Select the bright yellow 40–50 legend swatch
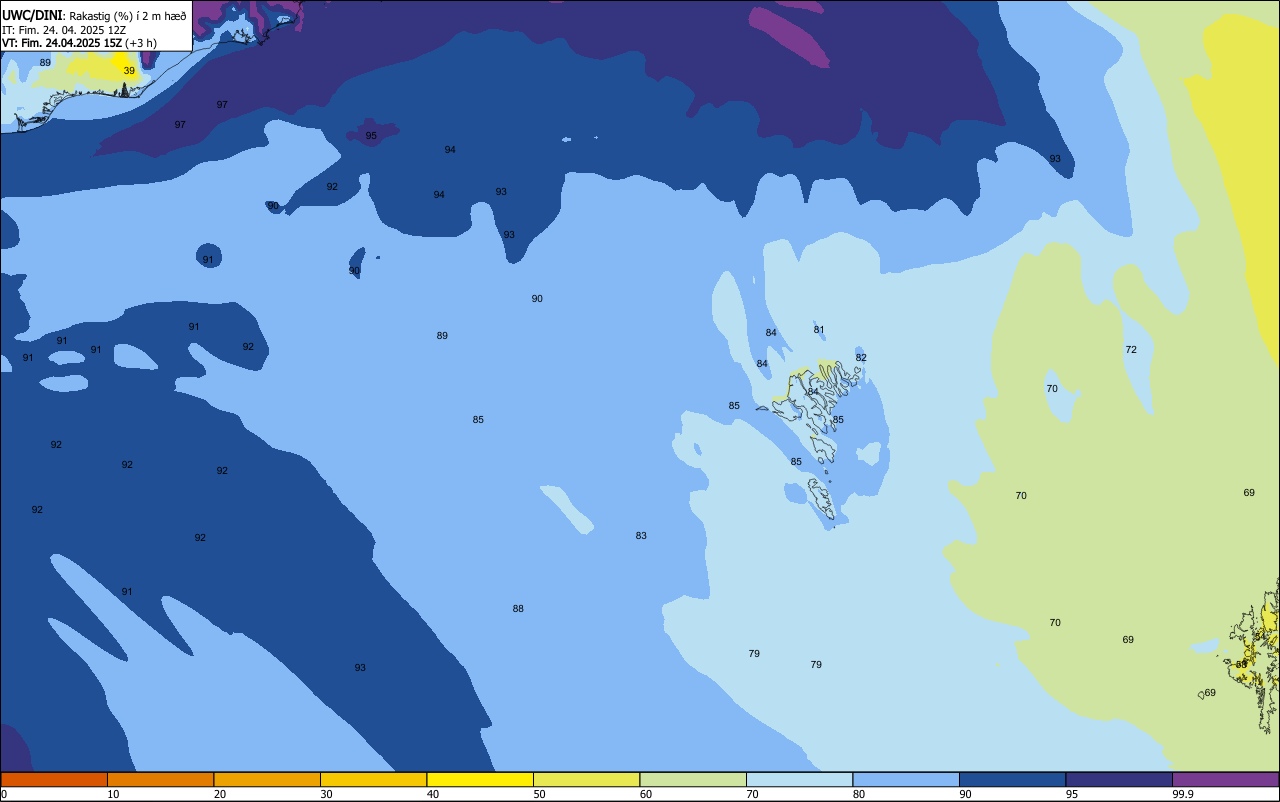 480,779
